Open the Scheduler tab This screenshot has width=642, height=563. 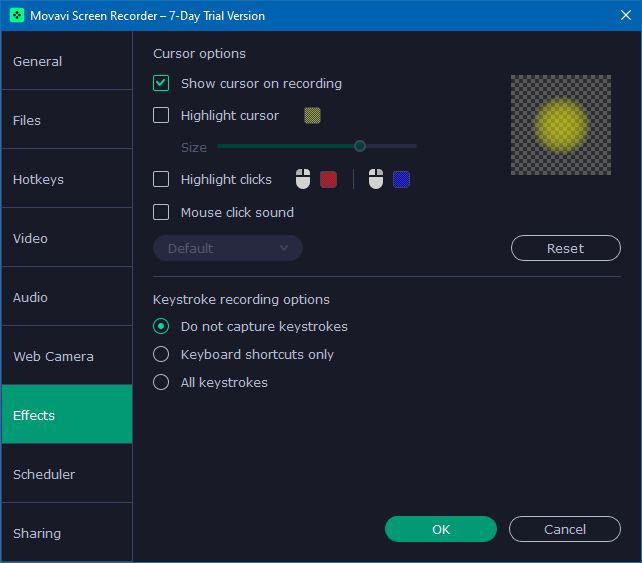click(x=67, y=473)
